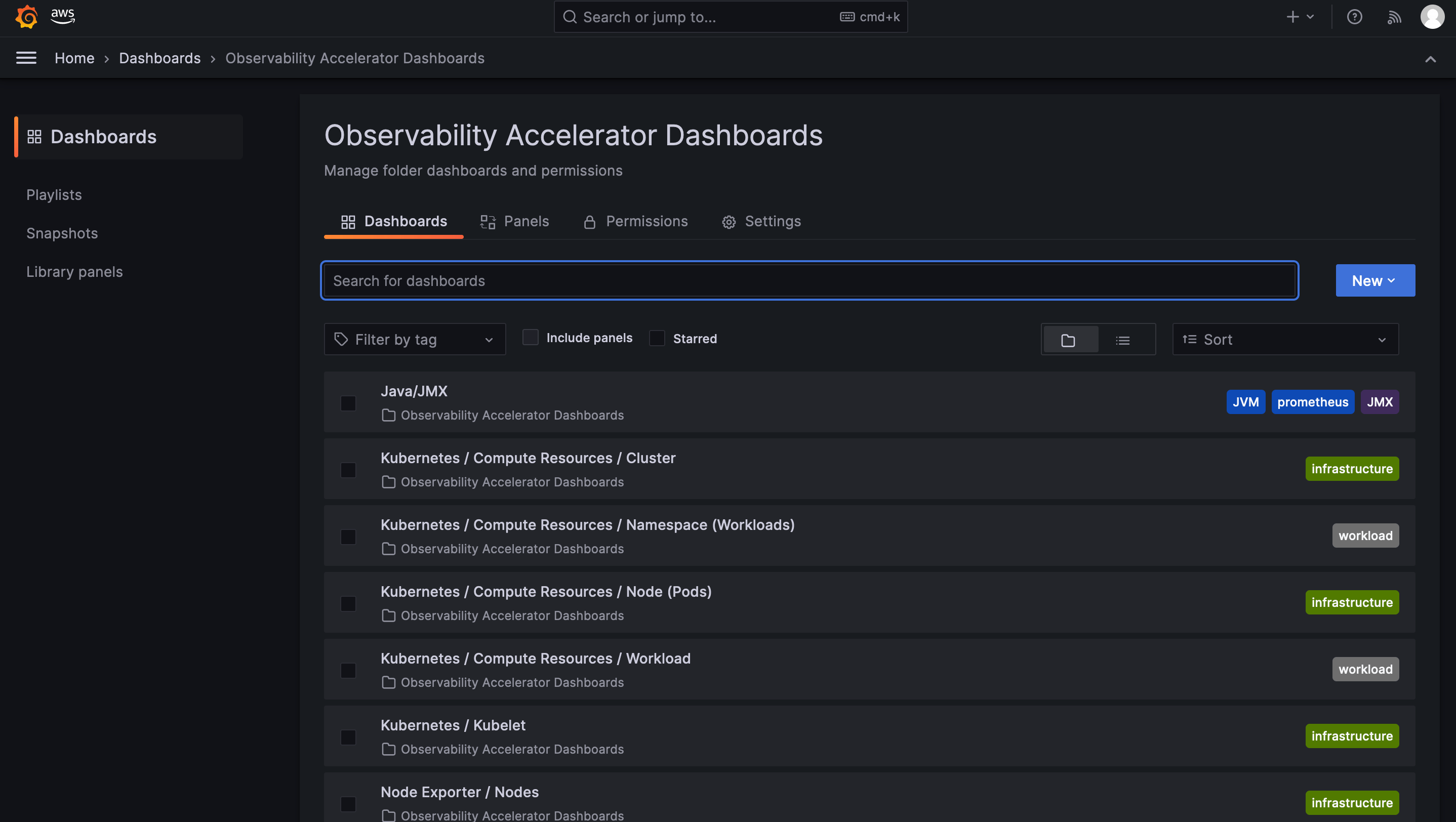The height and width of the screenshot is (822, 1456).
Task: Select the Java/JMX dashboard checkbox
Action: [x=348, y=402]
